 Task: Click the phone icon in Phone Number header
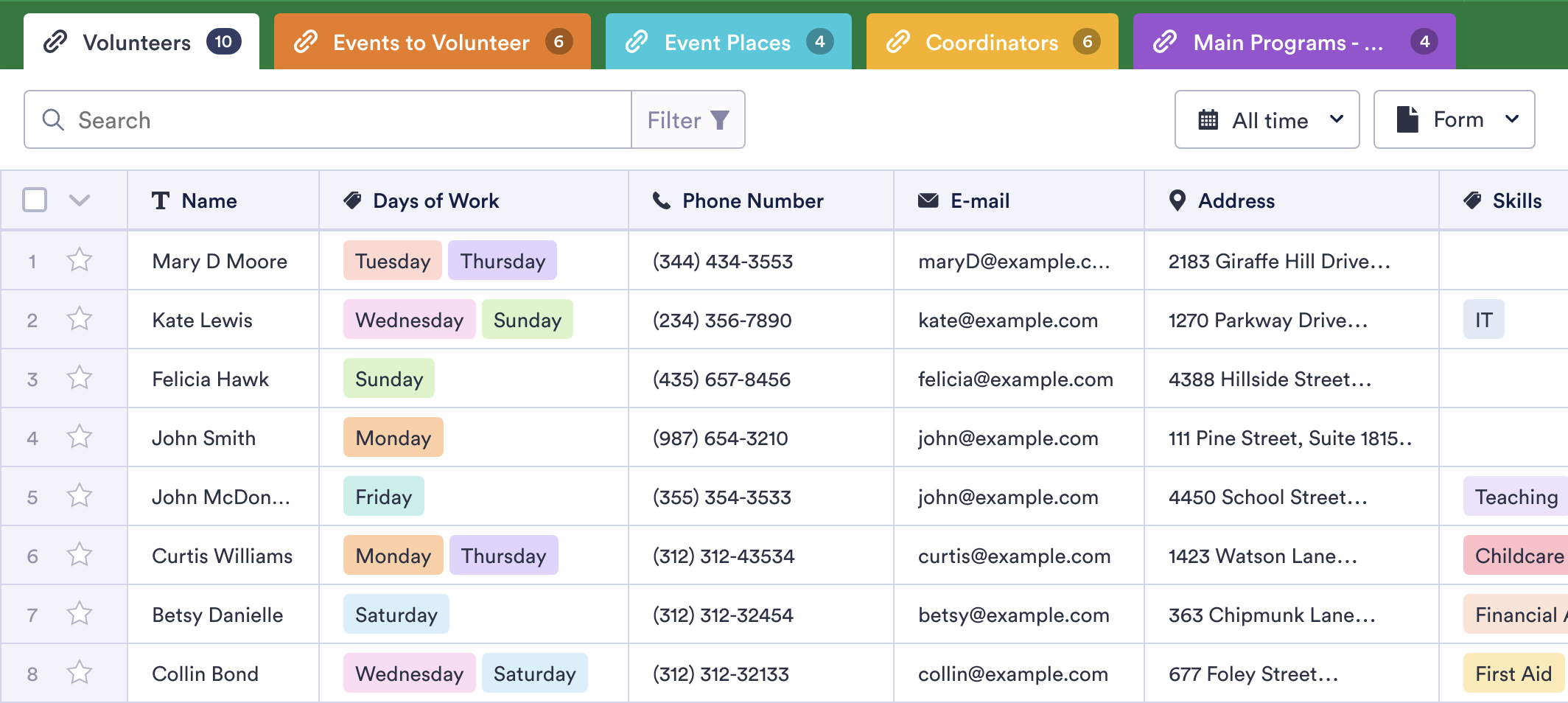pyautogui.click(x=662, y=200)
